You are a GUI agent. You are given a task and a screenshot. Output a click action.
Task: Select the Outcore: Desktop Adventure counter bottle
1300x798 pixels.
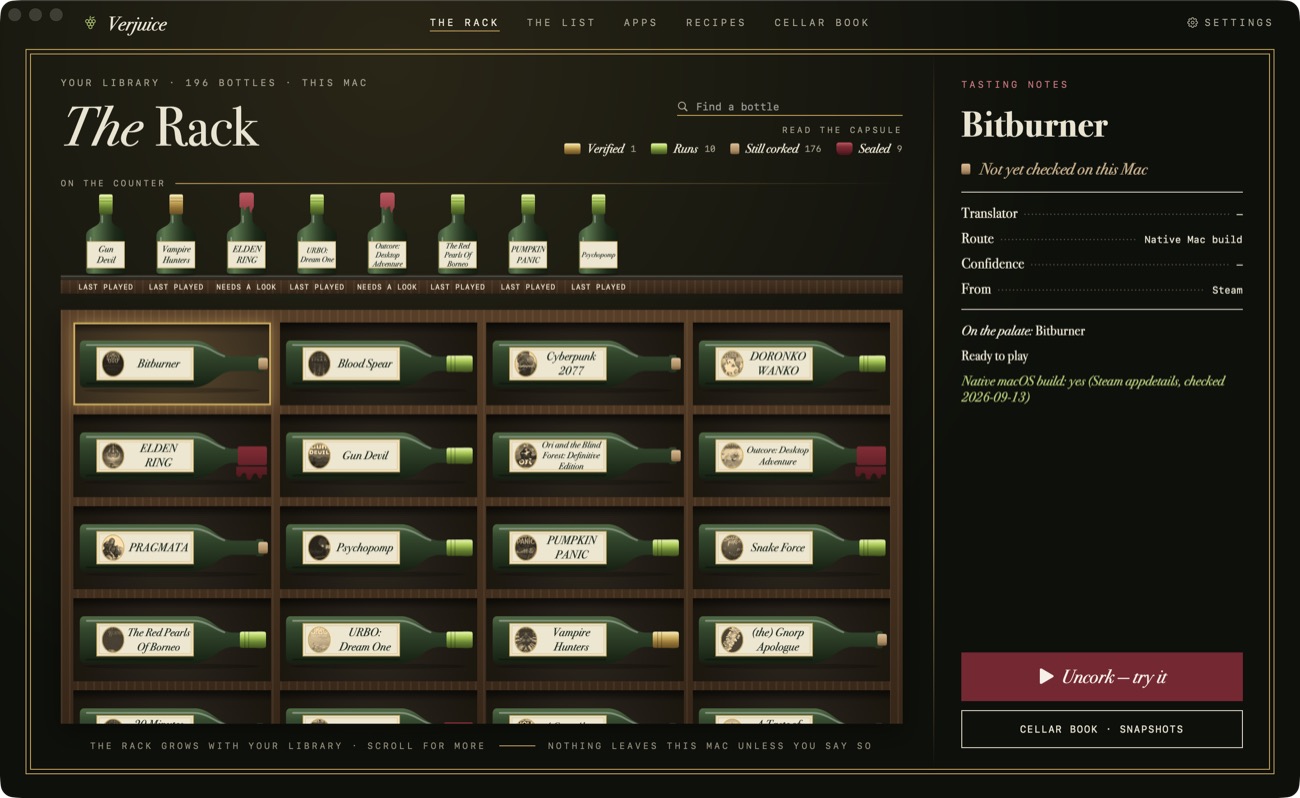[x=387, y=233]
